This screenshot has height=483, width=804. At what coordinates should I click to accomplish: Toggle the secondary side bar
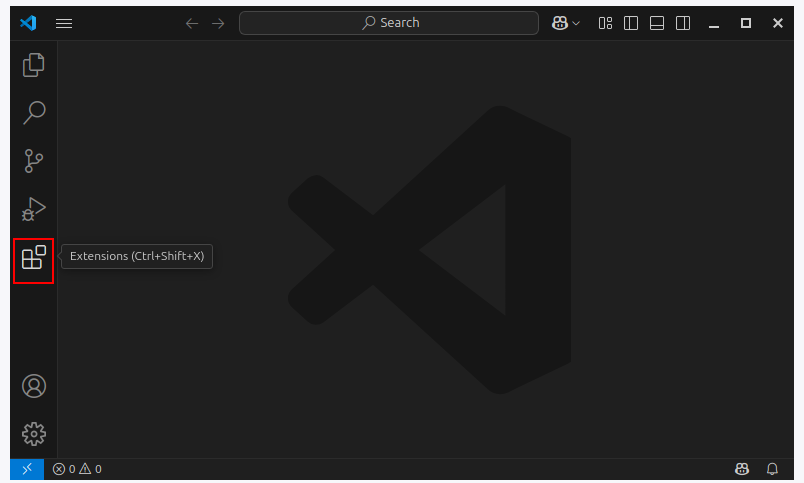tap(683, 23)
